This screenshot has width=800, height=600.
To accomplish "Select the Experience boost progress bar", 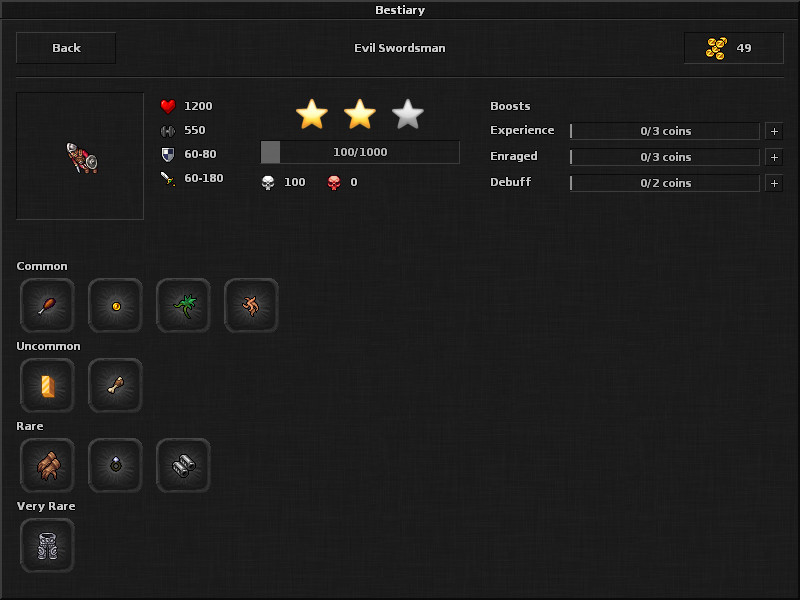I will pyautogui.click(x=665, y=131).
